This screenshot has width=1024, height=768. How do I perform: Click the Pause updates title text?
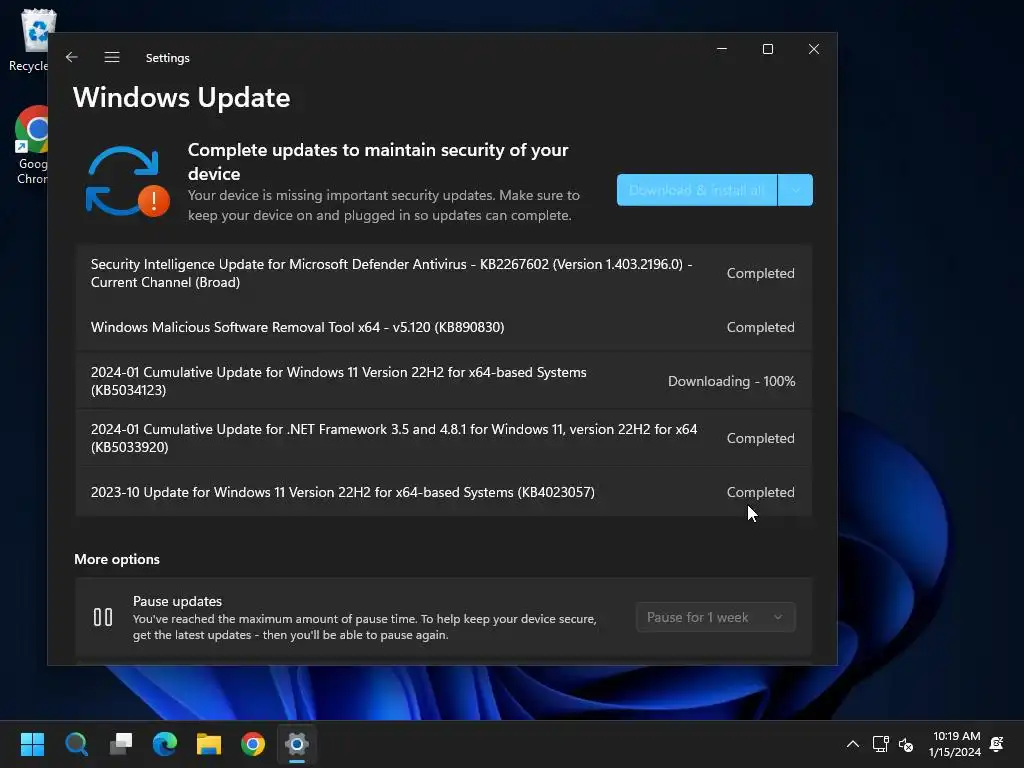pos(177,601)
